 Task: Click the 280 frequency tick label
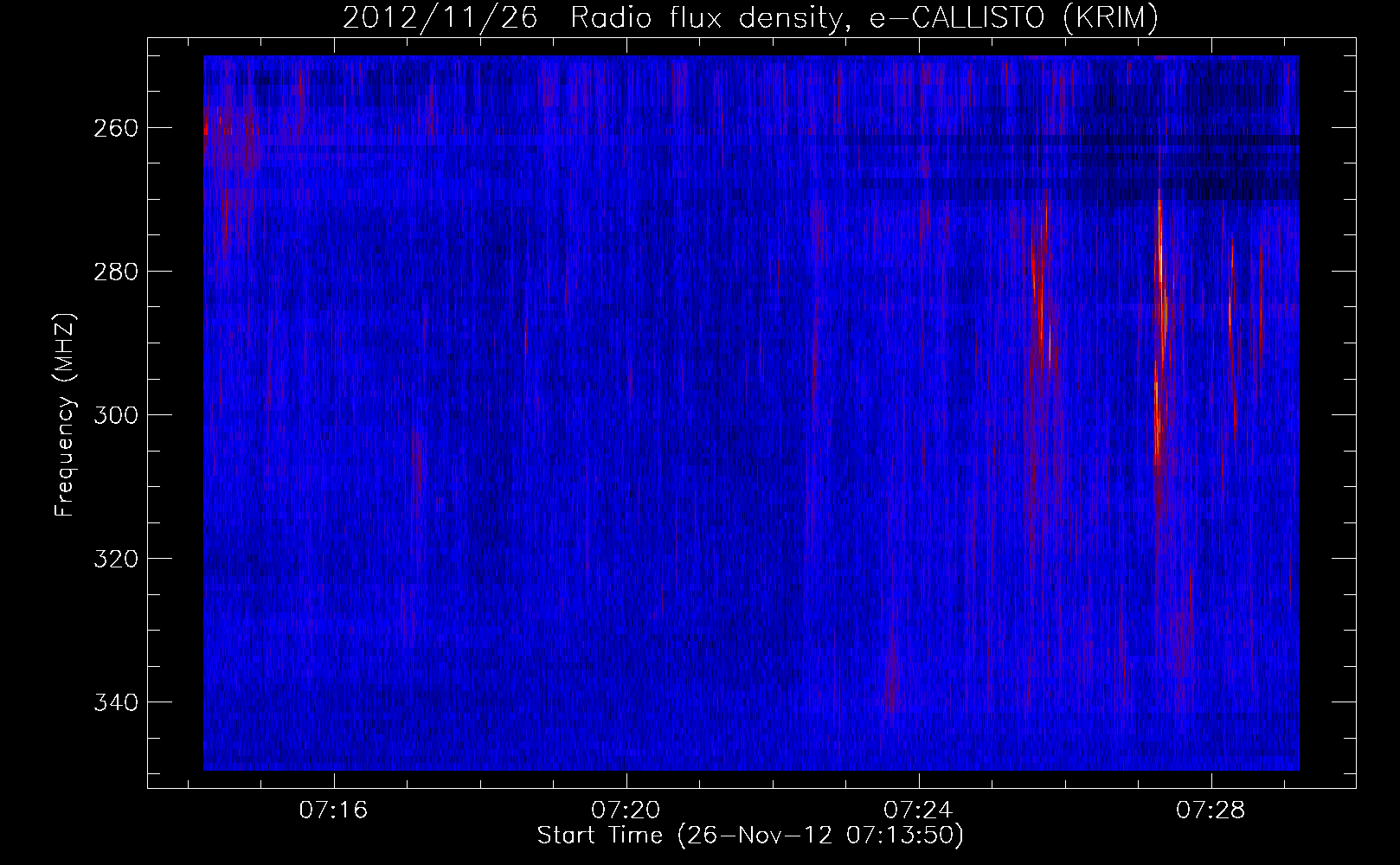click(x=114, y=272)
